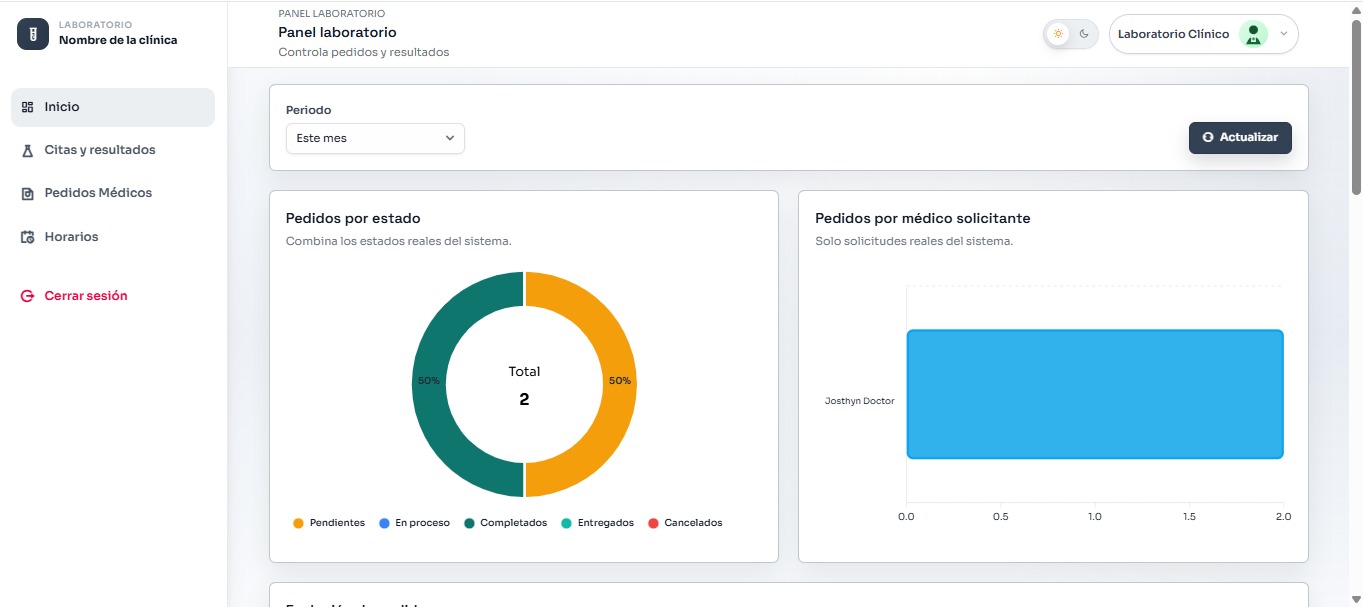Toggle the Pendientes legend entry
Screen dimensions: 1363x607
click(329, 523)
